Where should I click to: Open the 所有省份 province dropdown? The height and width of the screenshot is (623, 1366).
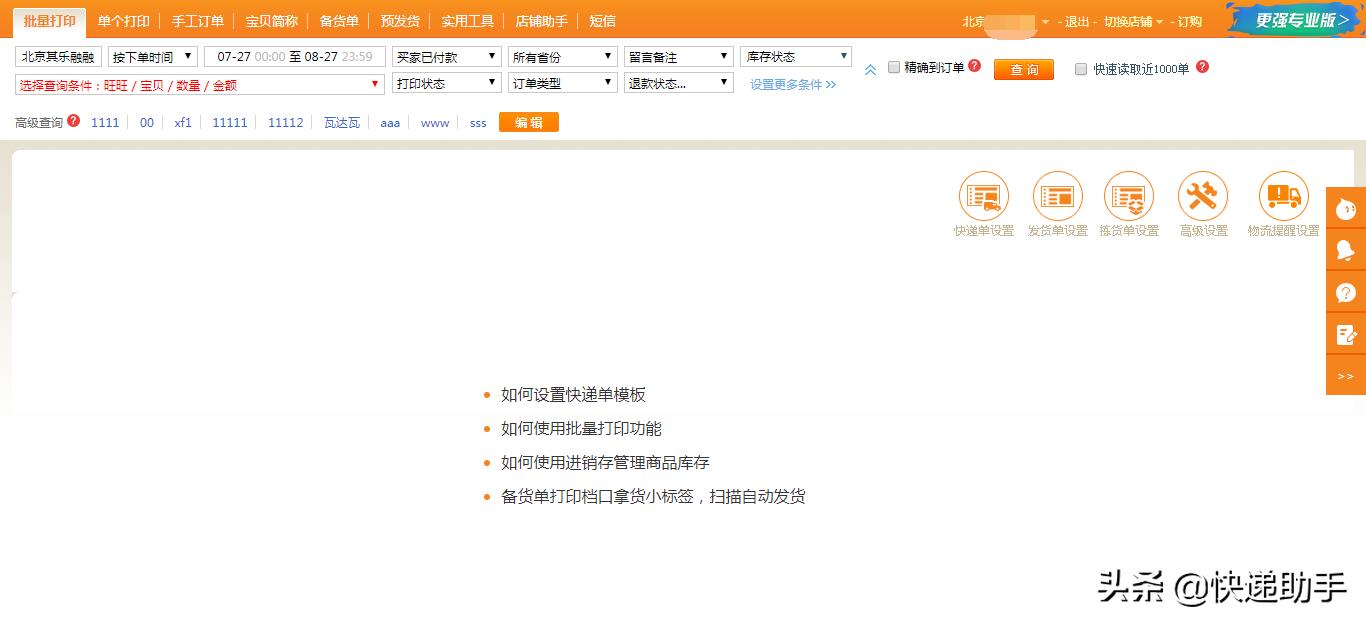562,56
